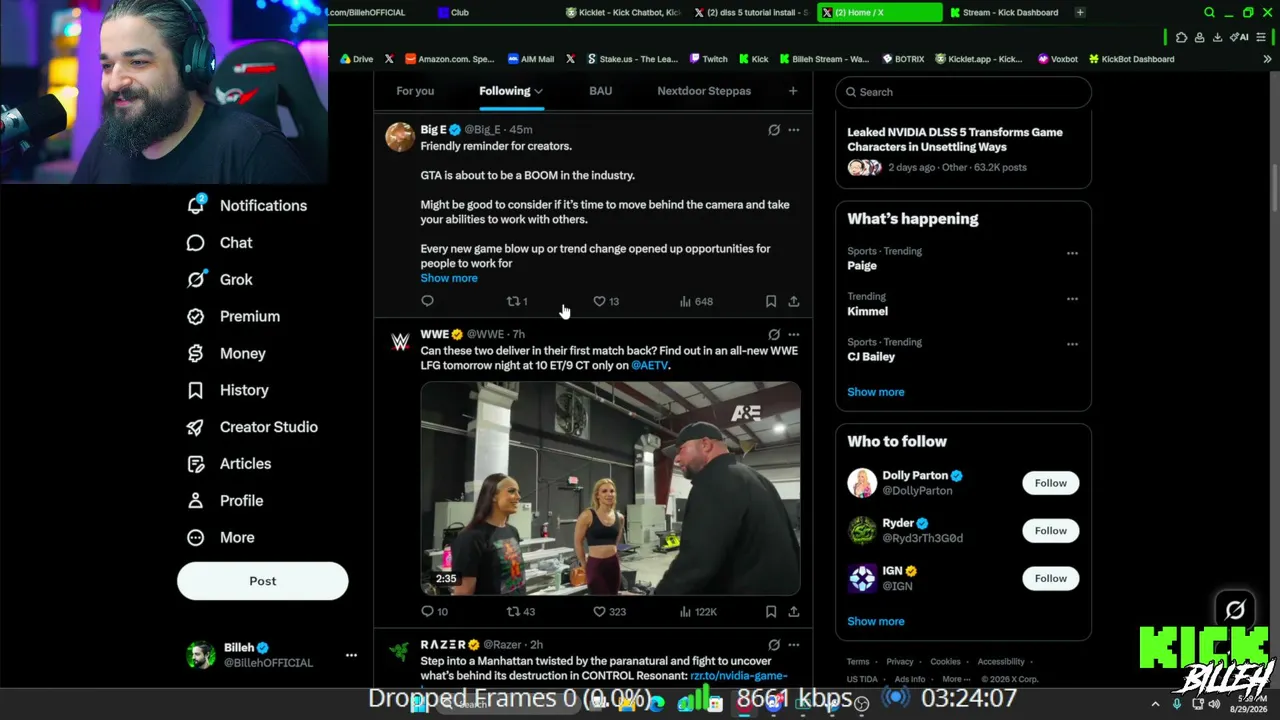Show more under Who to follow

pyautogui.click(x=876, y=621)
